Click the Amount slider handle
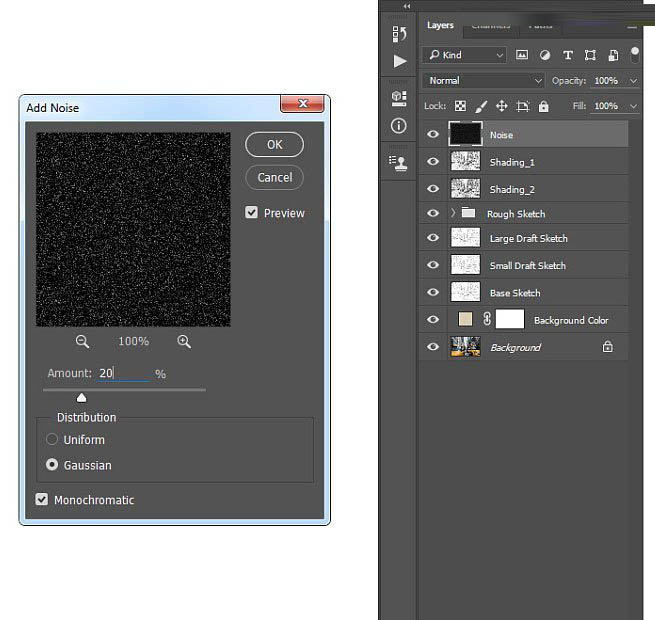The width and height of the screenshot is (655, 620). pyautogui.click(x=82, y=397)
